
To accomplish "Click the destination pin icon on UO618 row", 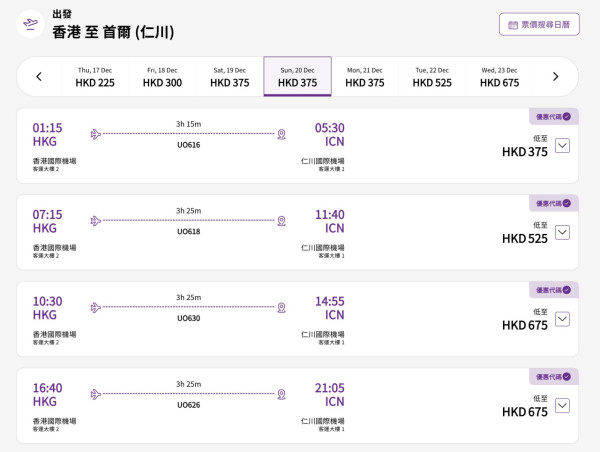I will 281,221.
